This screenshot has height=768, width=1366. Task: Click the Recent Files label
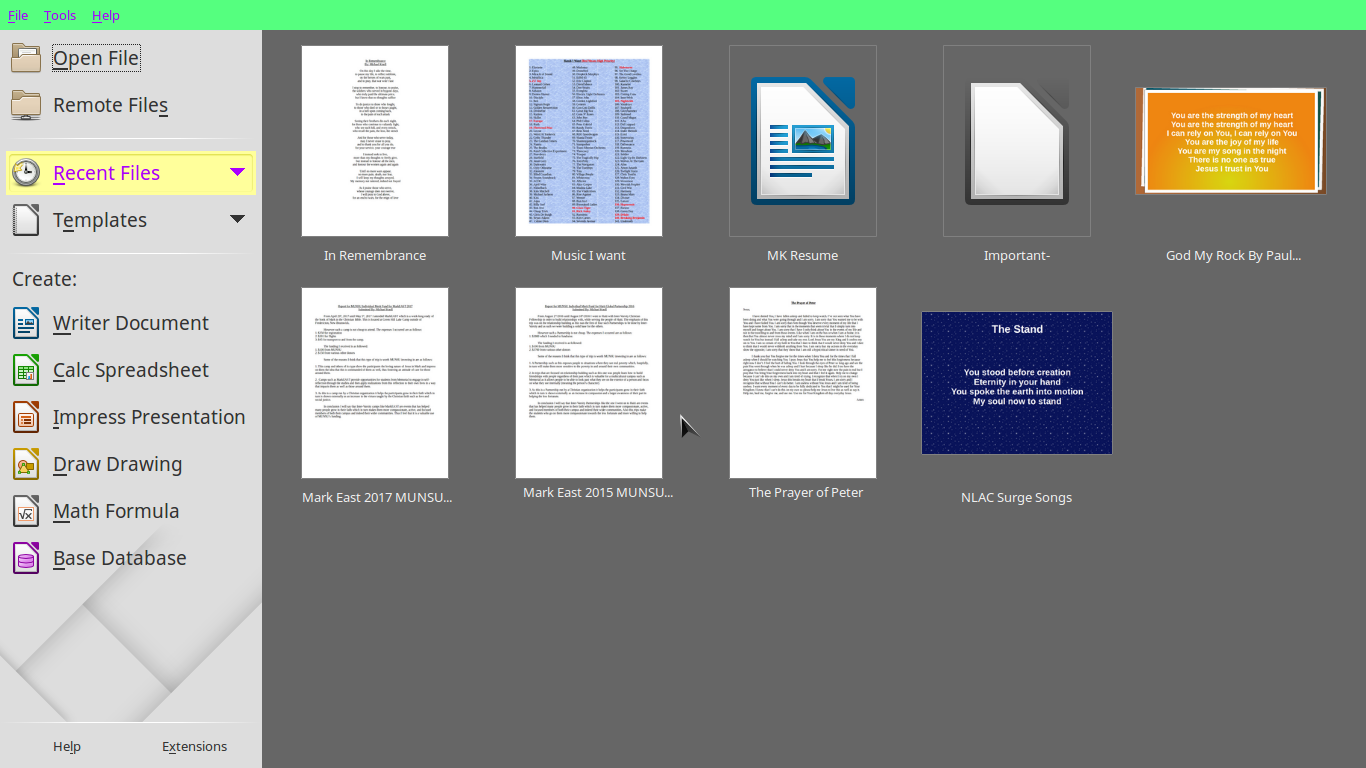pos(106,173)
